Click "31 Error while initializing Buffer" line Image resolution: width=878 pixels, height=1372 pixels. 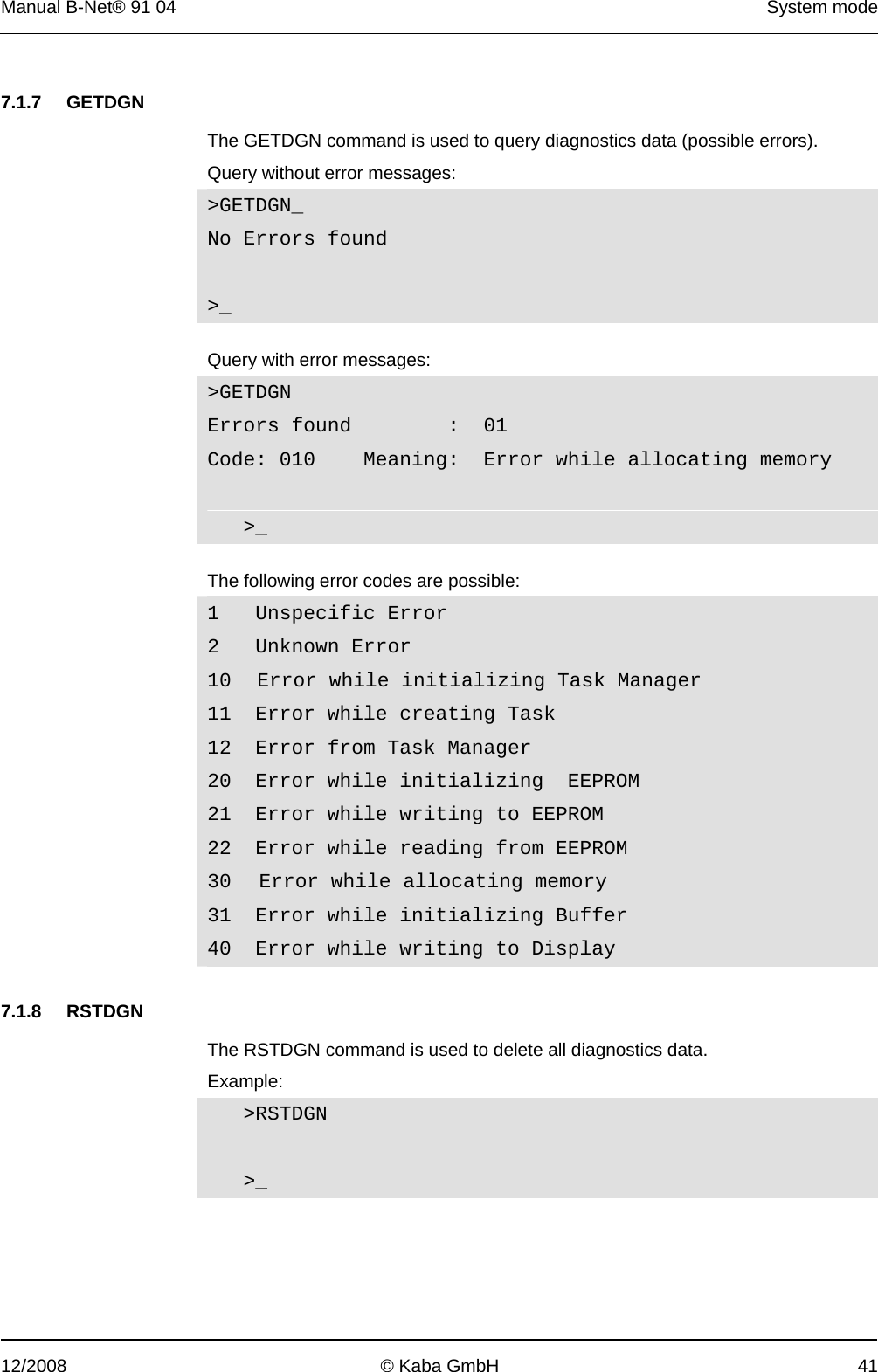pyautogui.click(x=417, y=916)
